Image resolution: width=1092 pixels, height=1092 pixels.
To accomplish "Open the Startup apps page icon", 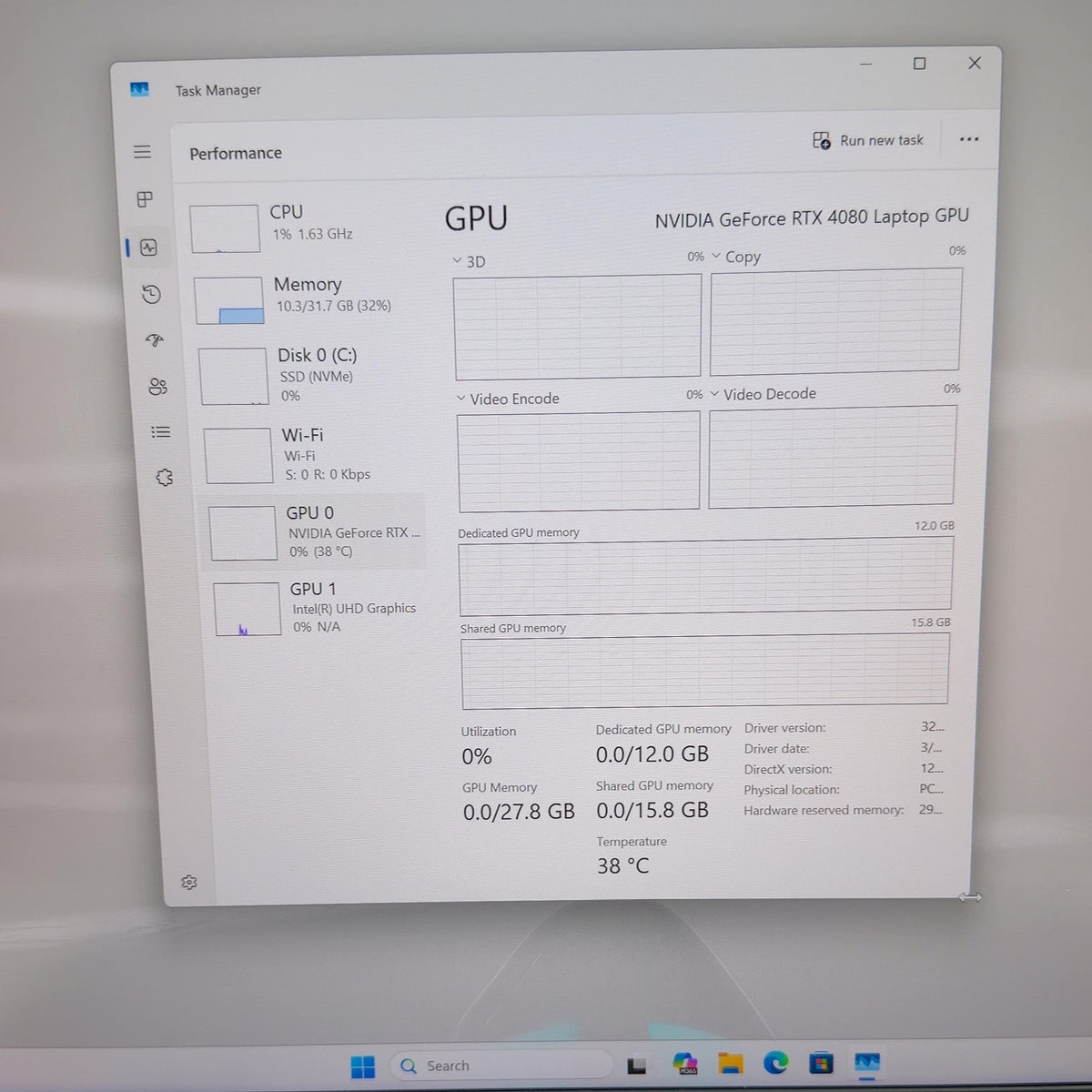I will coord(155,340).
